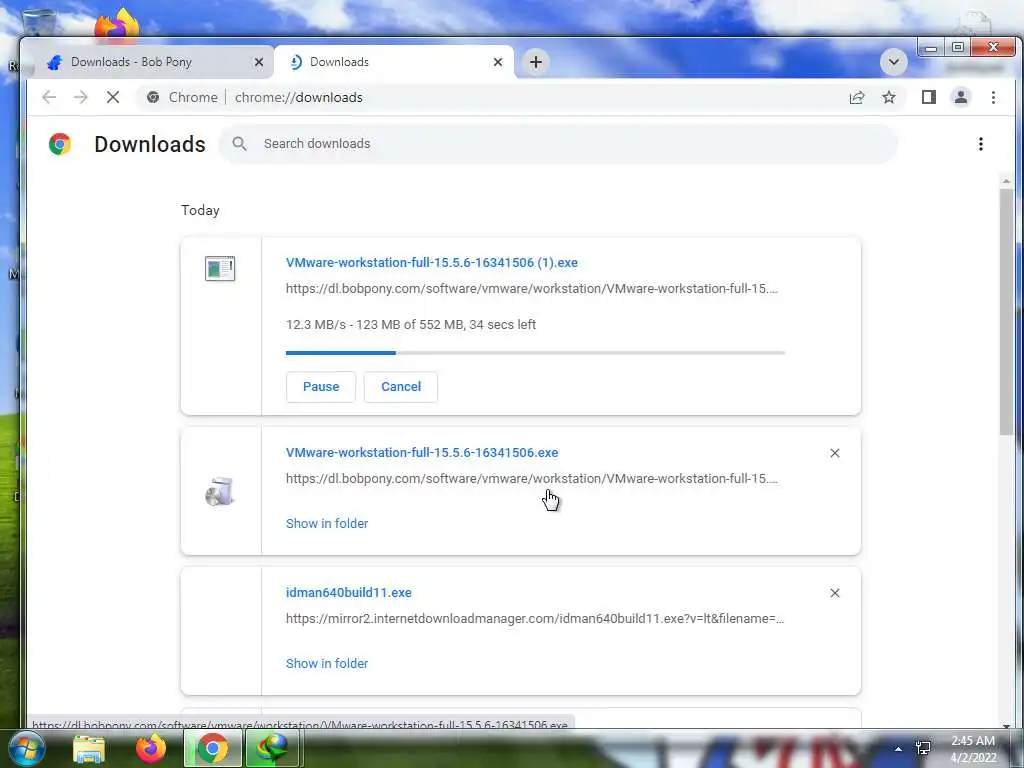This screenshot has height=768, width=1024.
Task: Click the share page icon in address bar
Action: tap(857, 97)
